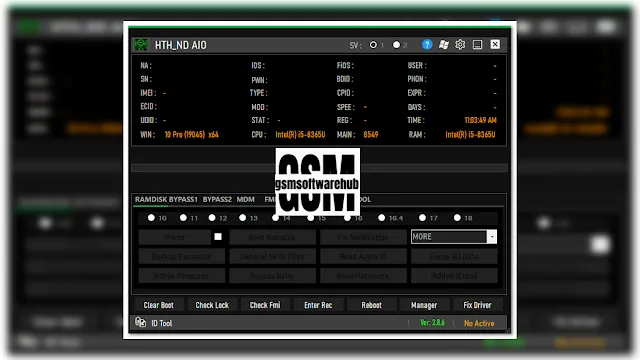640x360 pixels.
Task: Click the Read Apple ID button
Action: 363,256
